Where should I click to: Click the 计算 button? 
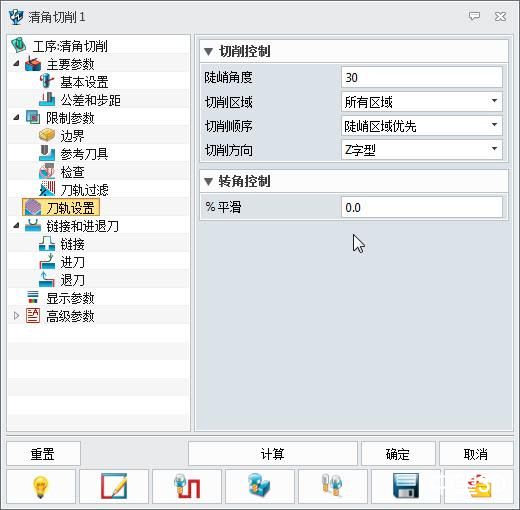point(273,454)
